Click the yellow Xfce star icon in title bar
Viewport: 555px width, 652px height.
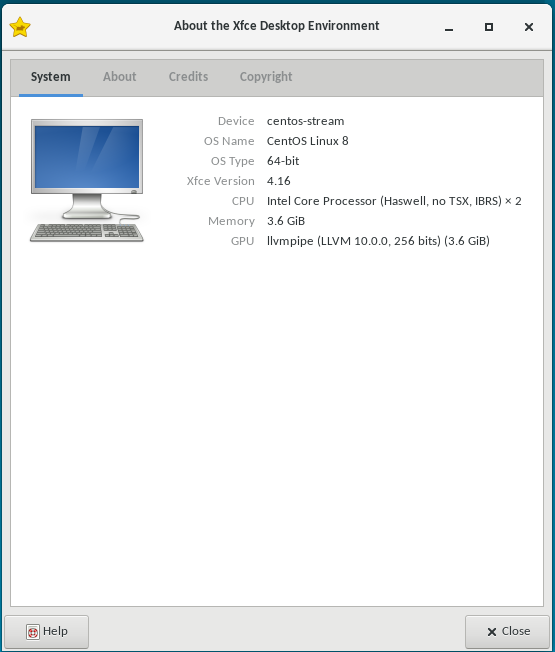[20, 27]
